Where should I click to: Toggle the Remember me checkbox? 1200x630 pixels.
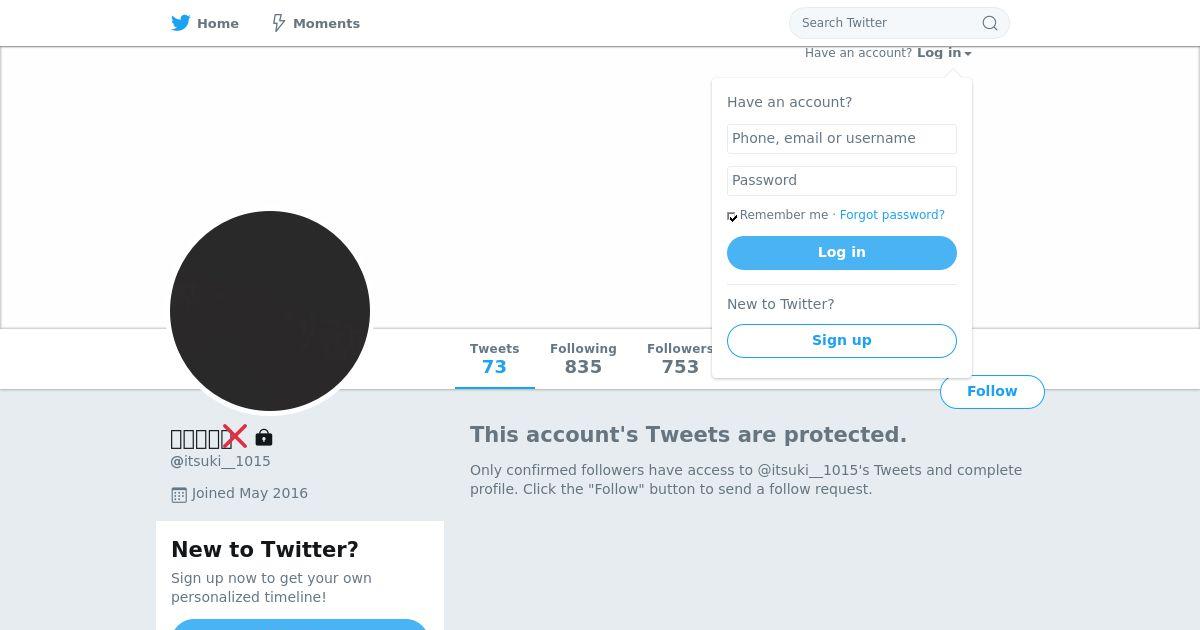733,216
